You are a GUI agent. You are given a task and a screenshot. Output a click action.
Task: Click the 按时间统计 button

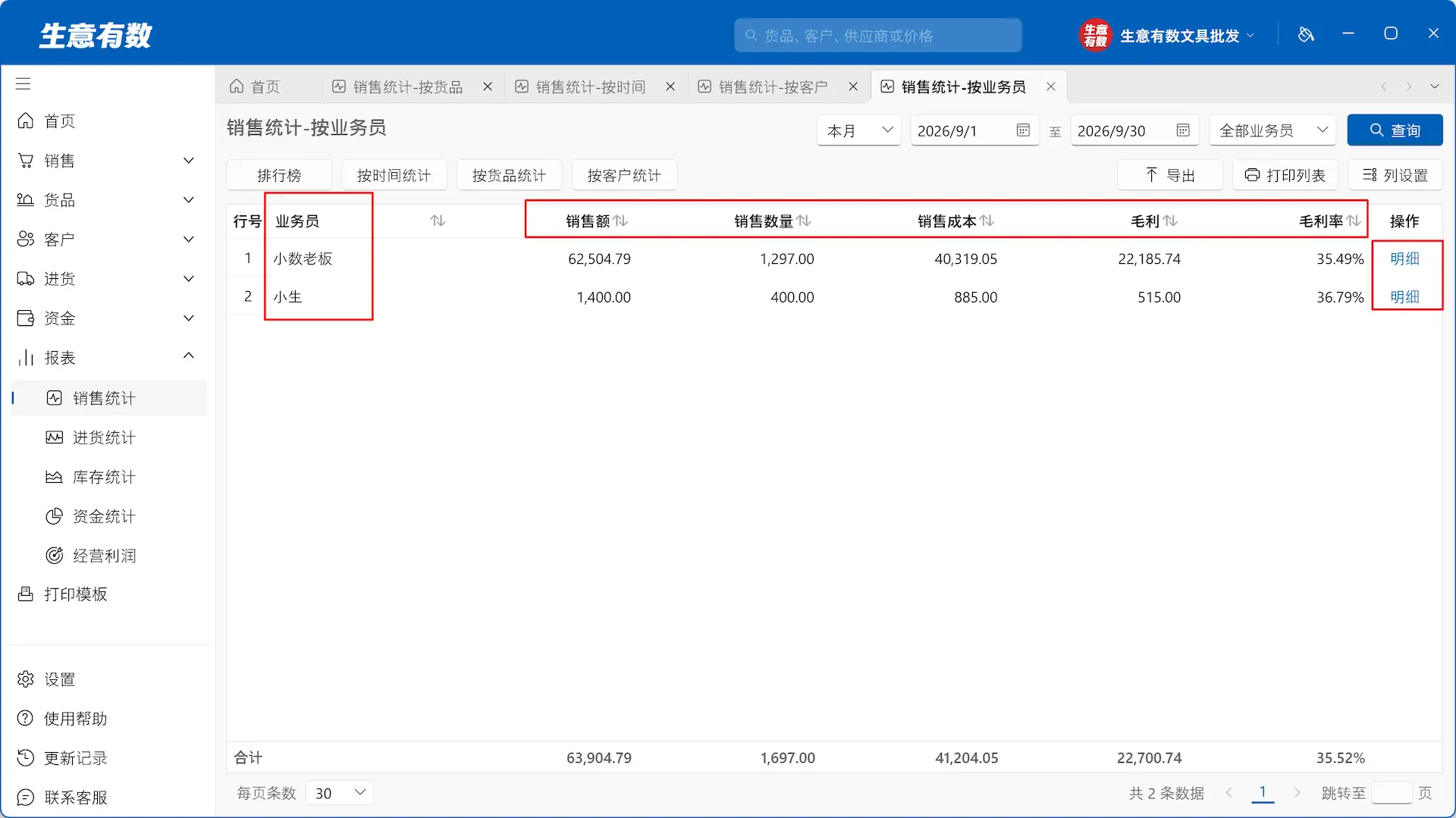coord(394,175)
